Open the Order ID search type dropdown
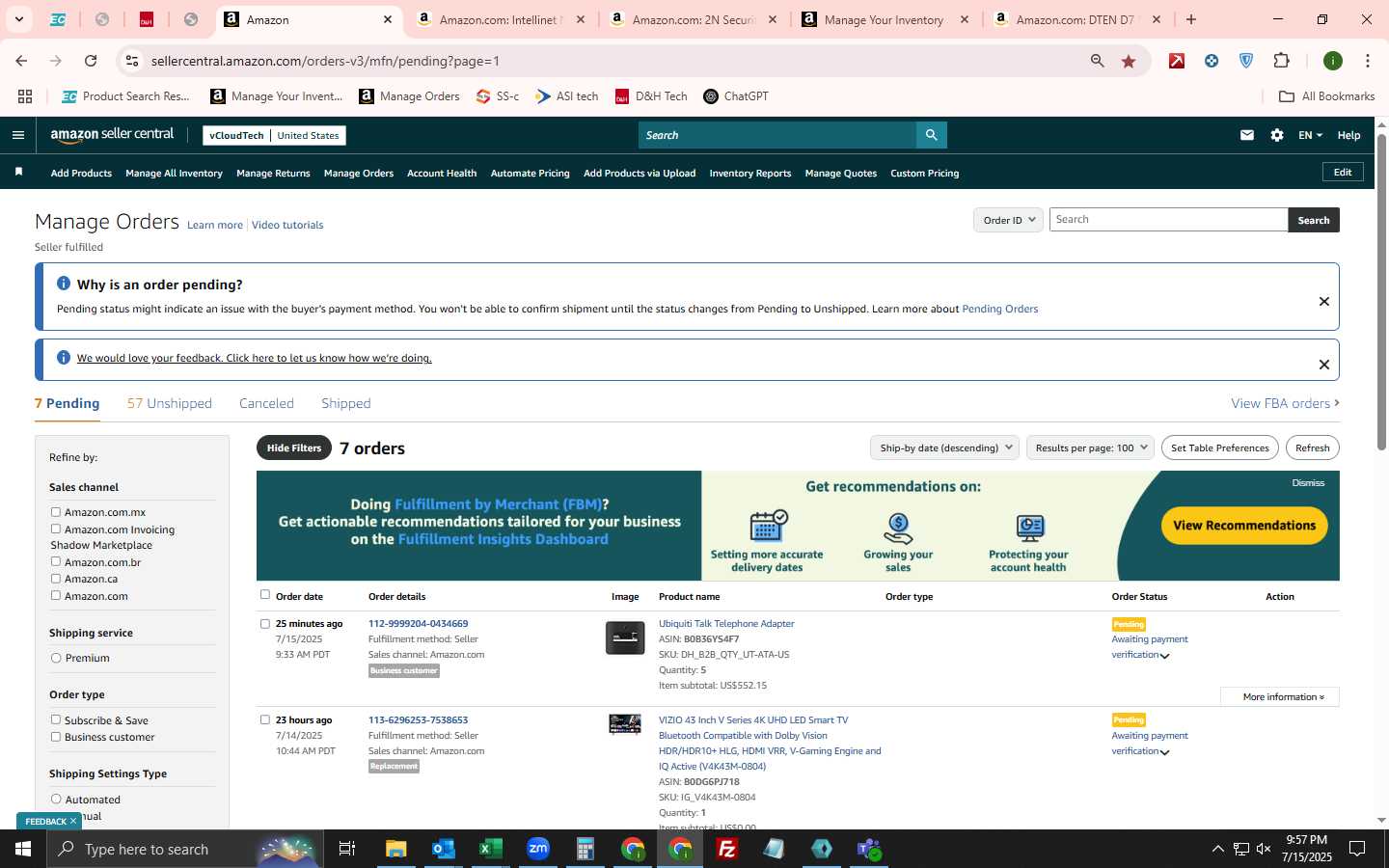Image resolution: width=1389 pixels, height=868 pixels. point(1008,220)
